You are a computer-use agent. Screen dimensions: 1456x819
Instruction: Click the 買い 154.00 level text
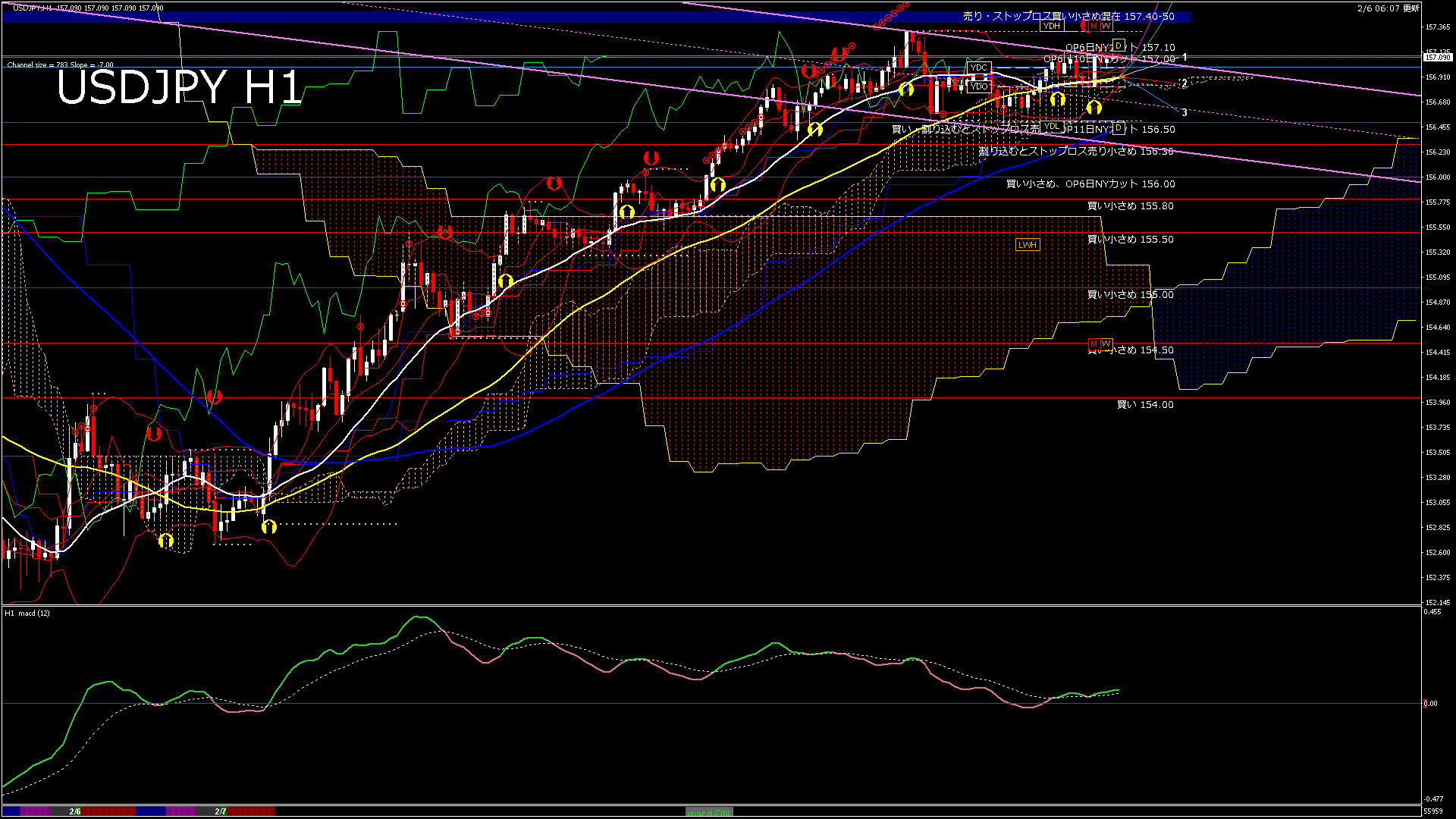tap(1145, 405)
